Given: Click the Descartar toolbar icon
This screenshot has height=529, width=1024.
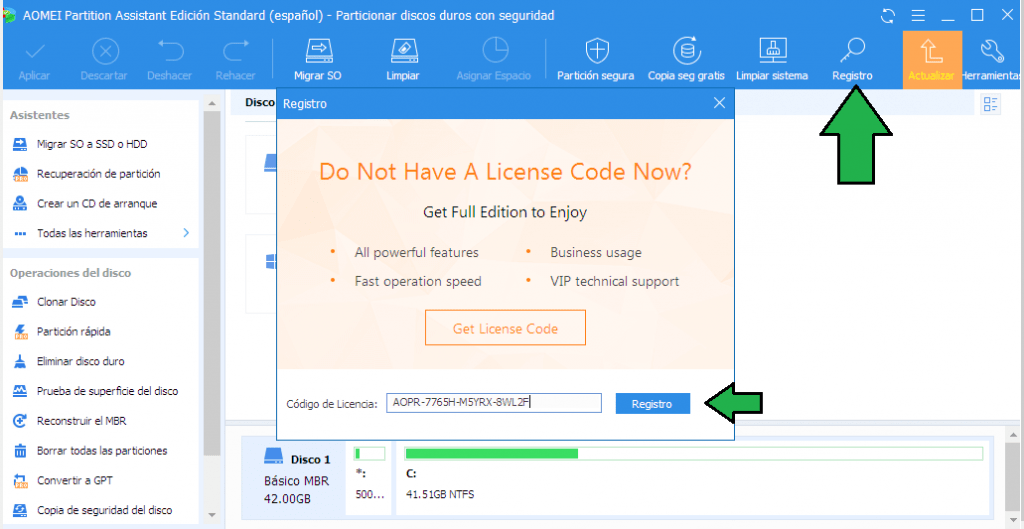Looking at the screenshot, I should click(x=104, y=52).
